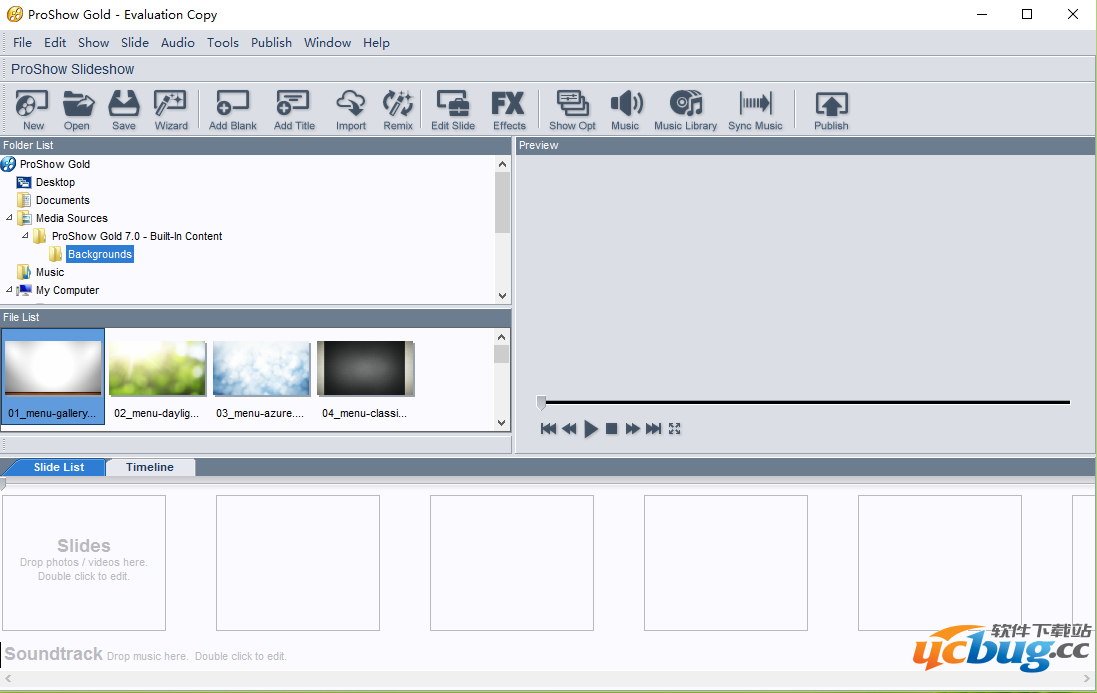Viewport: 1097px width, 693px height.
Task: Click the Publish toolbar icon
Action: pyautogui.click(x=831, y=109)
